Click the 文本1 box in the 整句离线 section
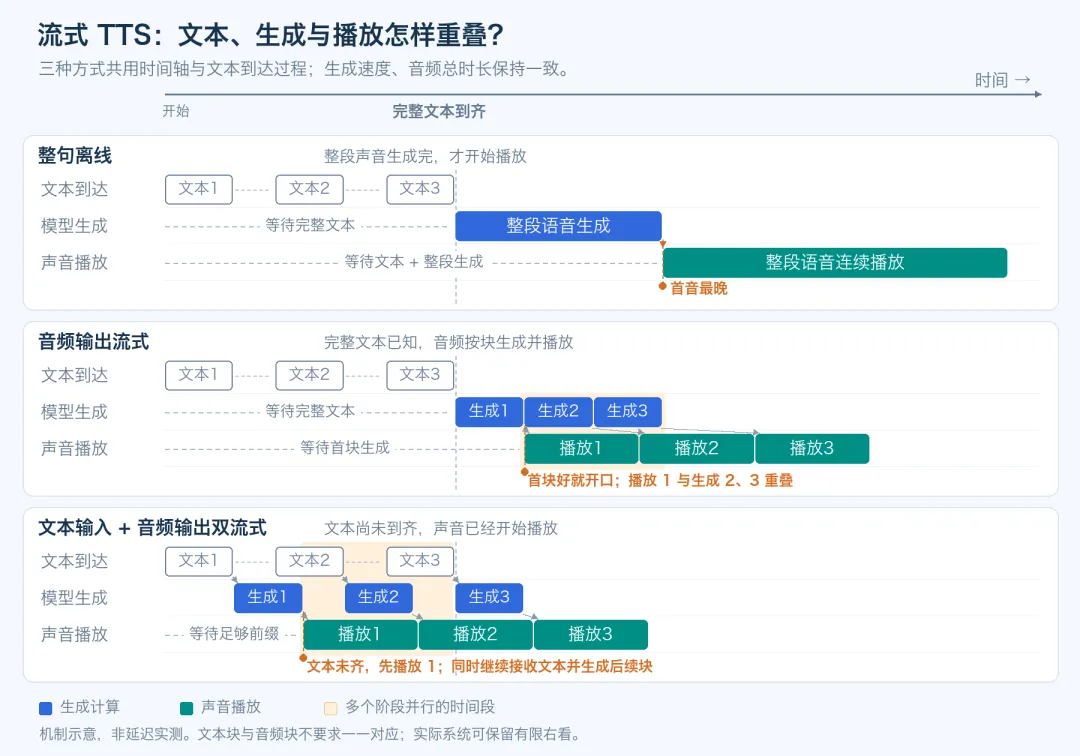 pos(198,189)
